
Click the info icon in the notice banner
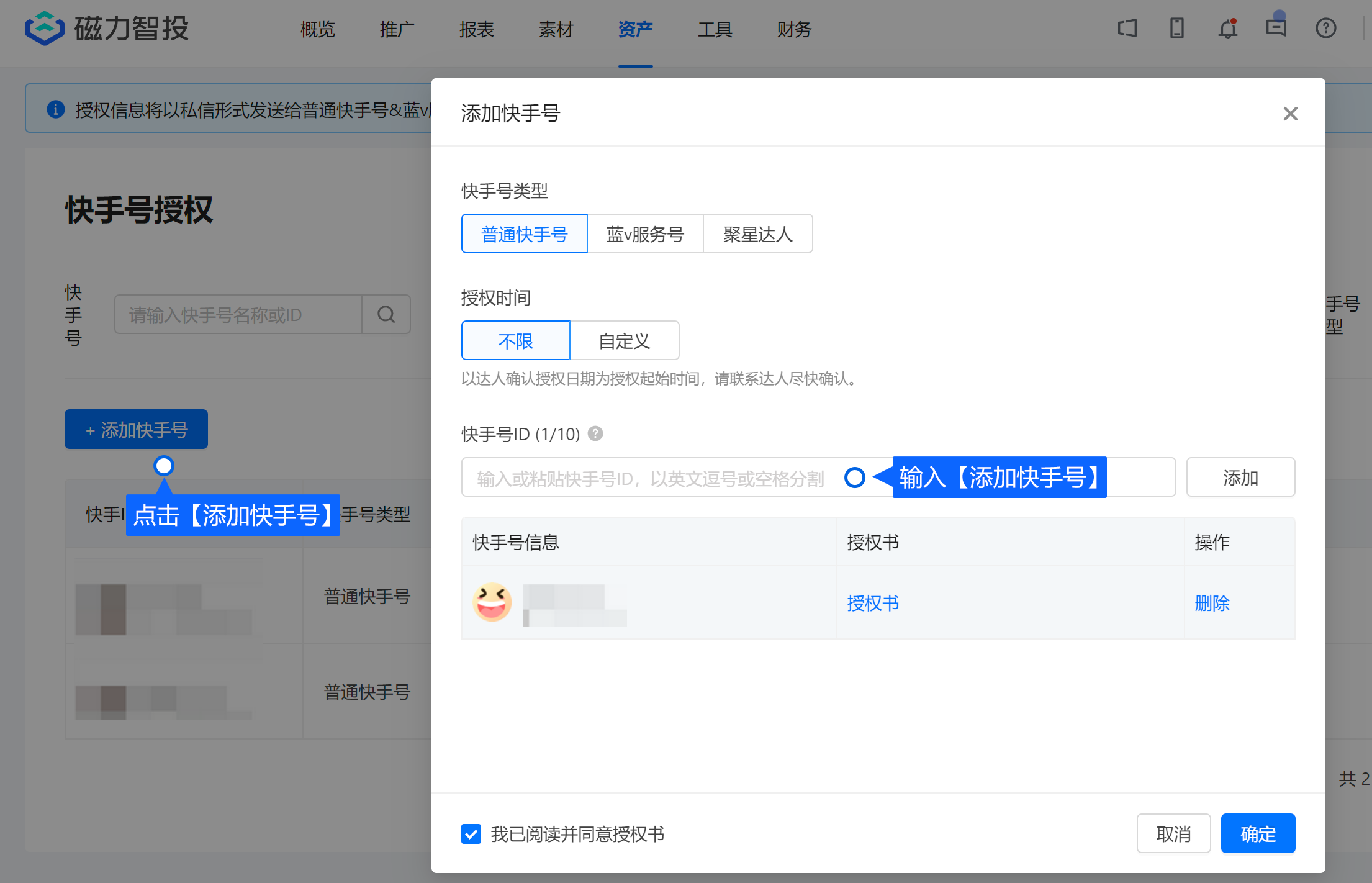tap(56, 109)
